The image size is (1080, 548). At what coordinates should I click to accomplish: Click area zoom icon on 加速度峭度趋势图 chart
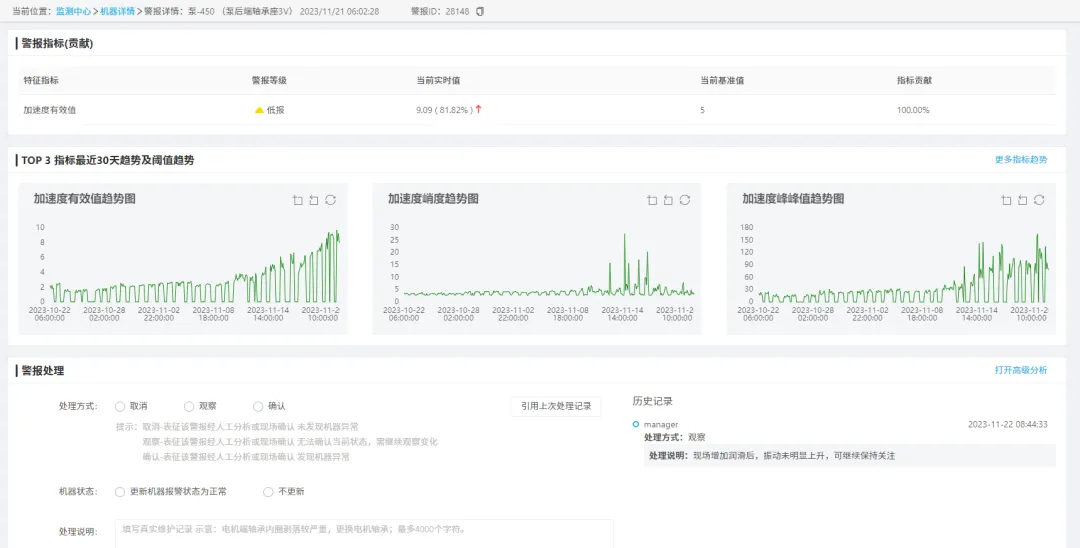tap(652, 200)
